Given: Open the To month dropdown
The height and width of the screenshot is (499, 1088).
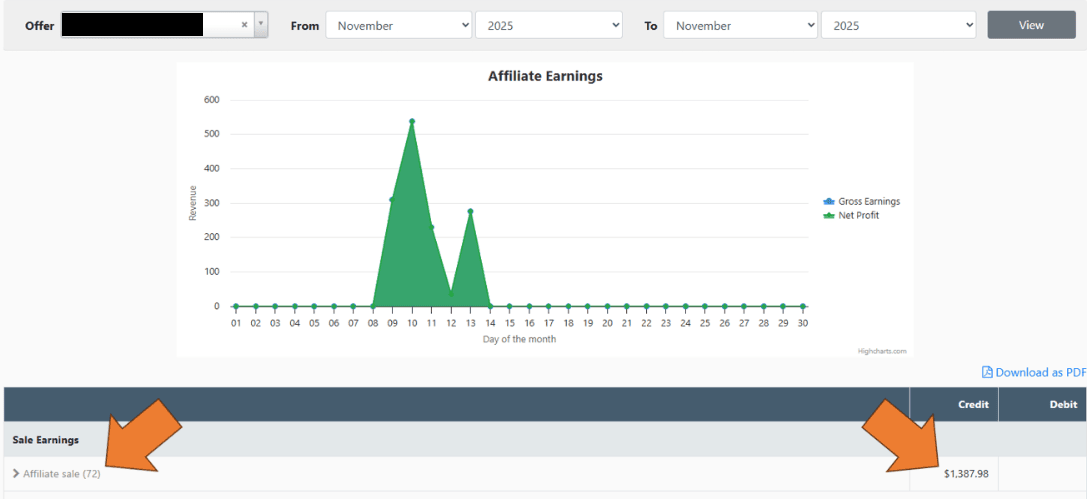Looking at the screenshot, I should (737, 25).
